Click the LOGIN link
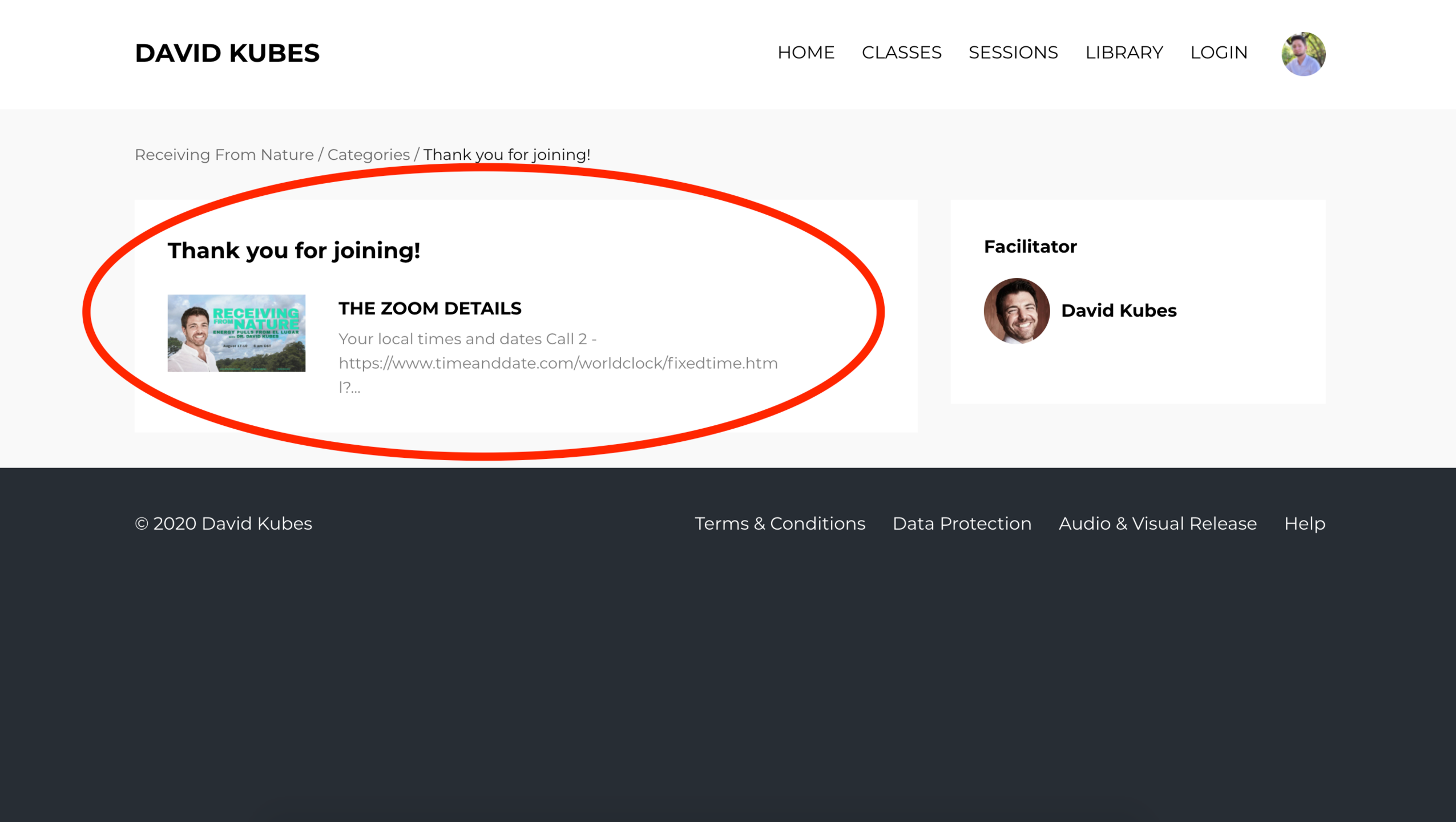Viewport: 1456px width, 822px height. 1219,53
